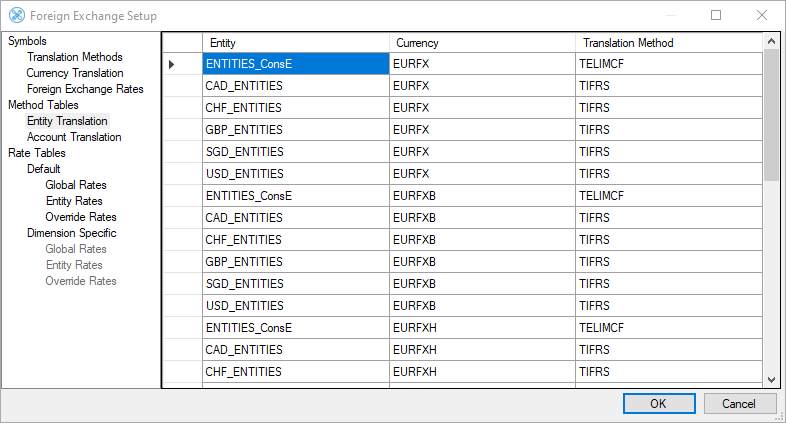Click the Translation Method column header
Image resolution: width=786 pixels, height=423 pixels.
668,43
